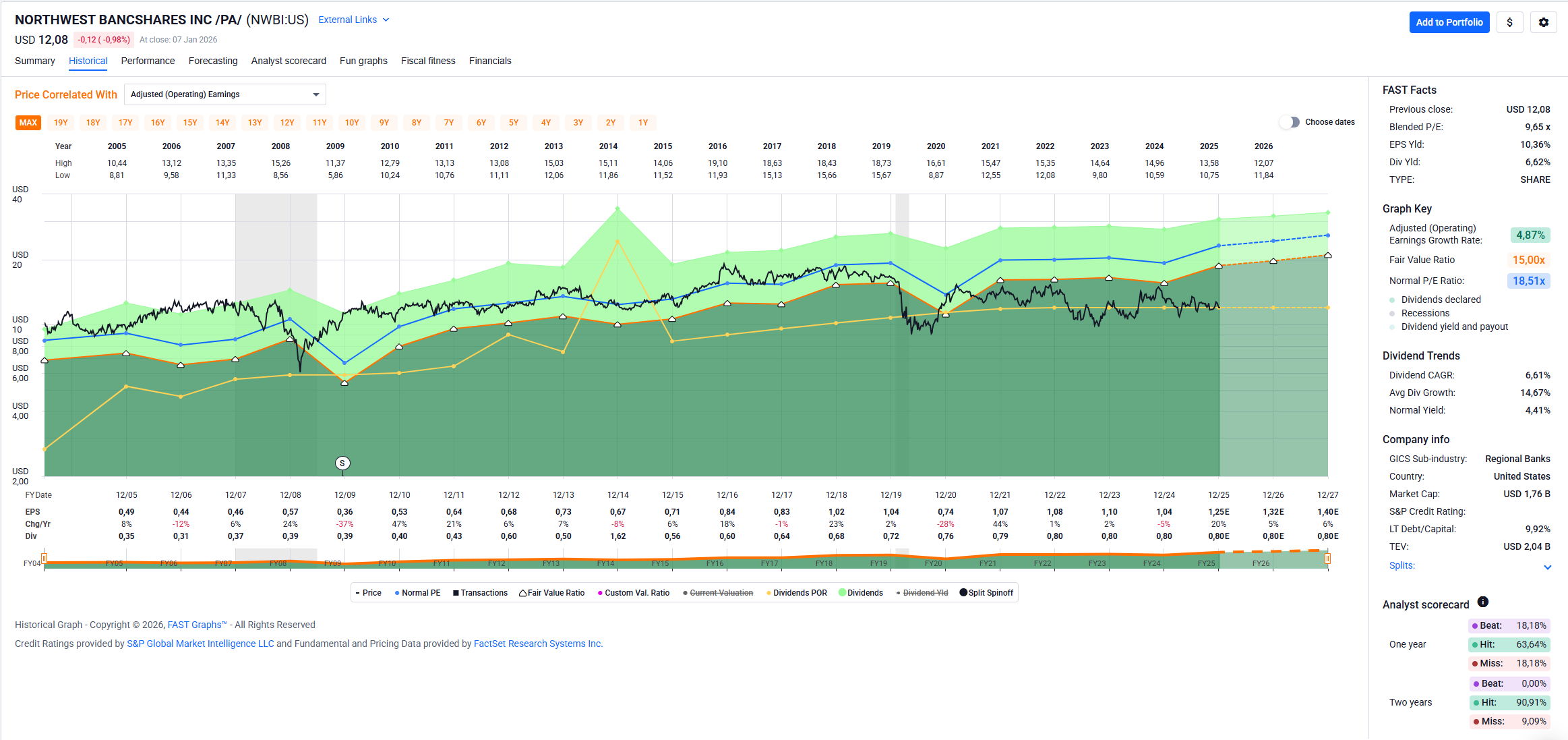
Task: Click the dollar currency icon button
Action: pos(1509,22)
